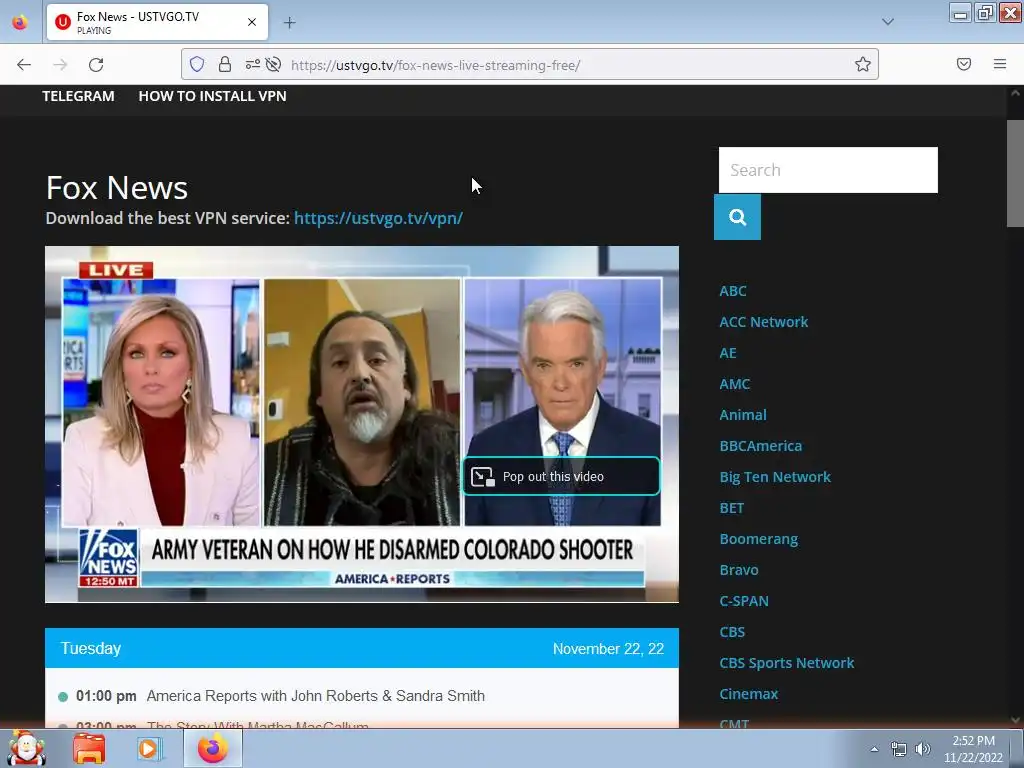1024x768 pixels.
Task: Show hidden system tray icons
Action: point(874,749)
